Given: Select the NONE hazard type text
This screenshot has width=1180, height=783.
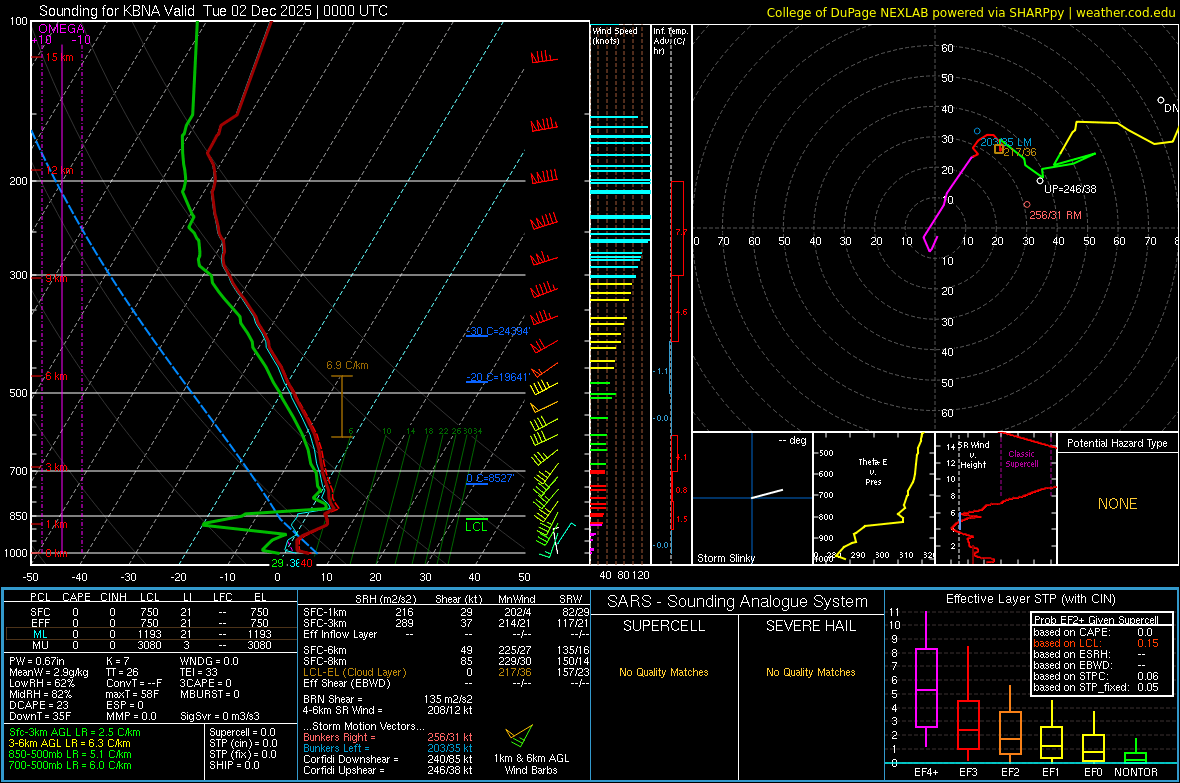Looking at the screenshot, I should click(x=1117, y=504).
